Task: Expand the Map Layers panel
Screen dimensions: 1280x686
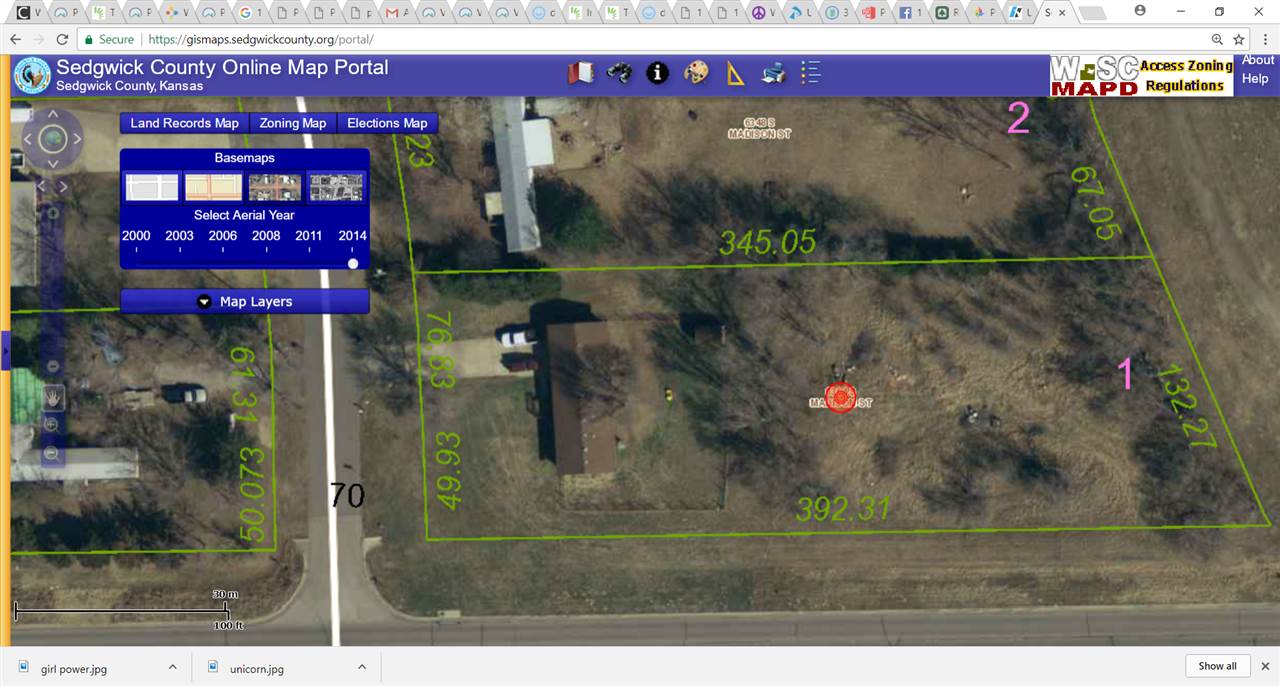Action: pos(245,301)
